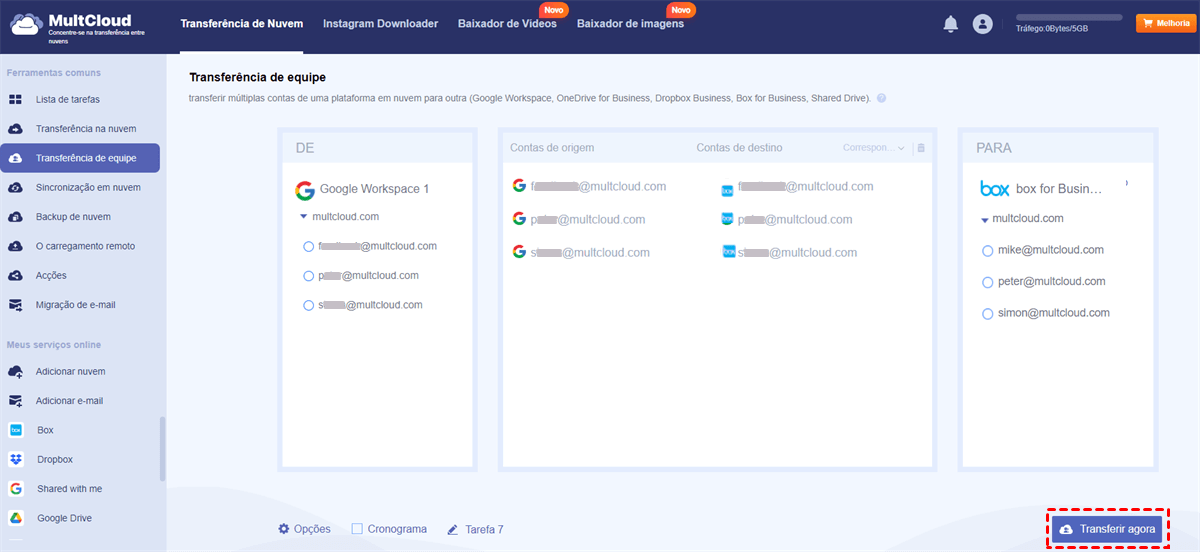Click the Sincronização em nuvem icon
The image size is (1200, 552).
point(16,187)
